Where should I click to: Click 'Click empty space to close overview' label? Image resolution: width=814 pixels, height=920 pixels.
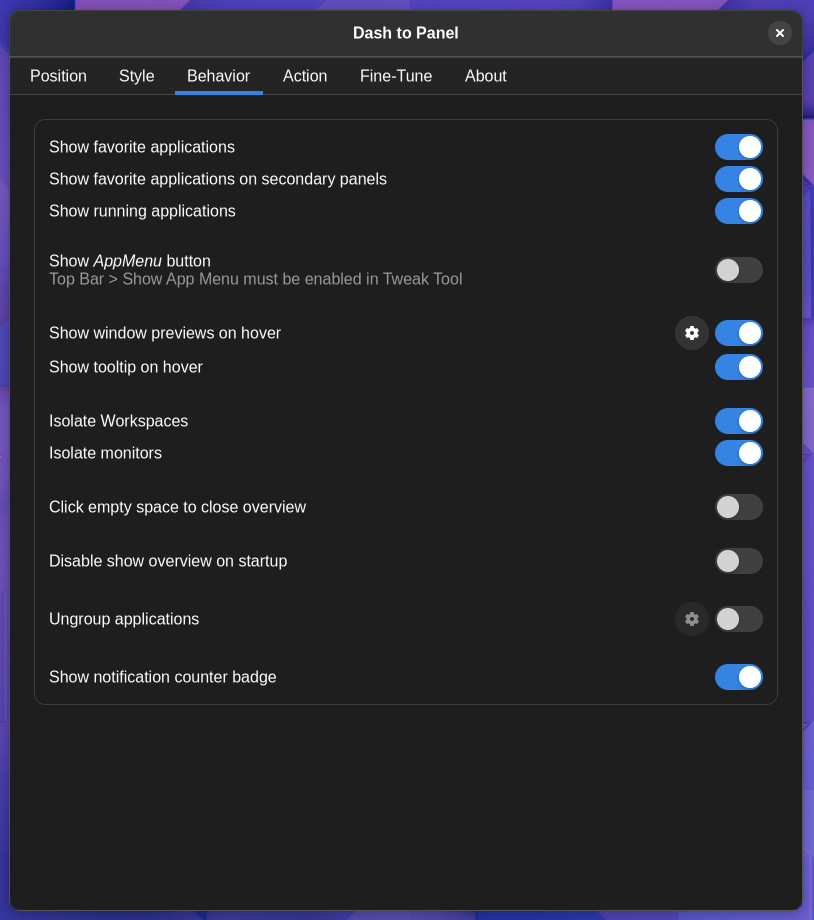(x=177, y=507)
